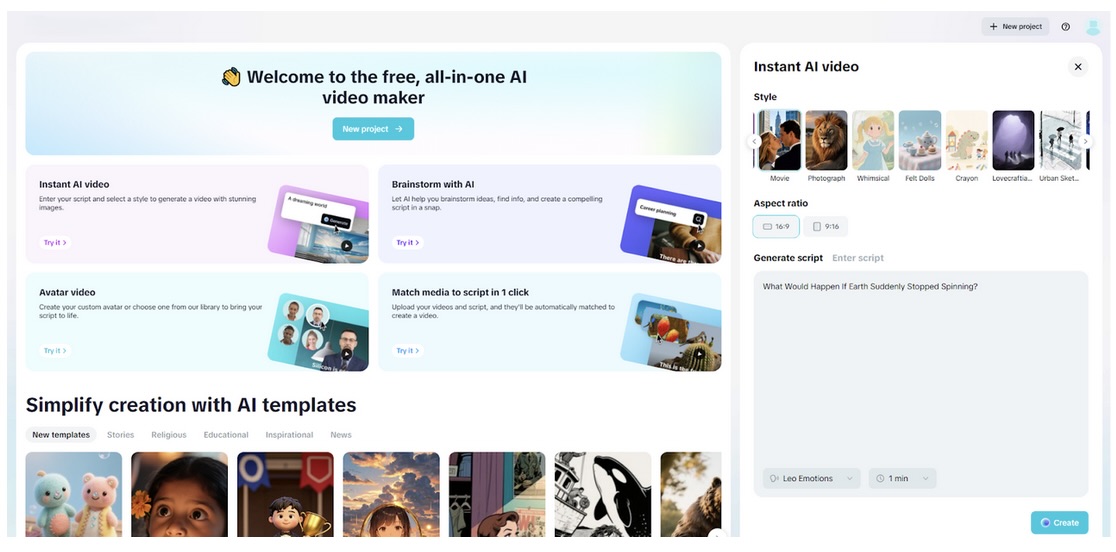Open the 1 min duration dropdown

point(901,479)
